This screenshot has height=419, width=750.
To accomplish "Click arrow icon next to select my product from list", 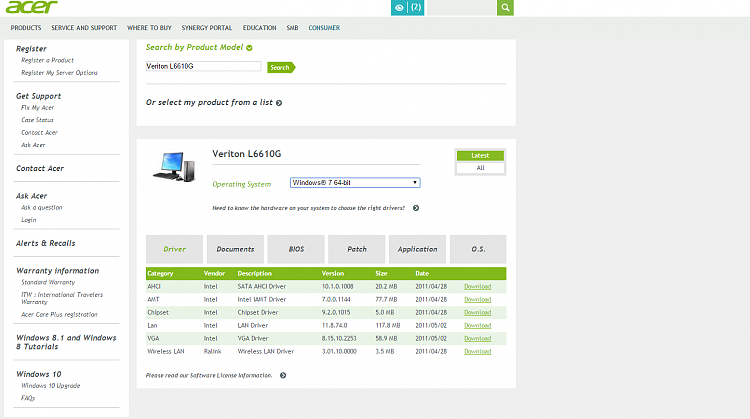I will (x=279, y=103).
